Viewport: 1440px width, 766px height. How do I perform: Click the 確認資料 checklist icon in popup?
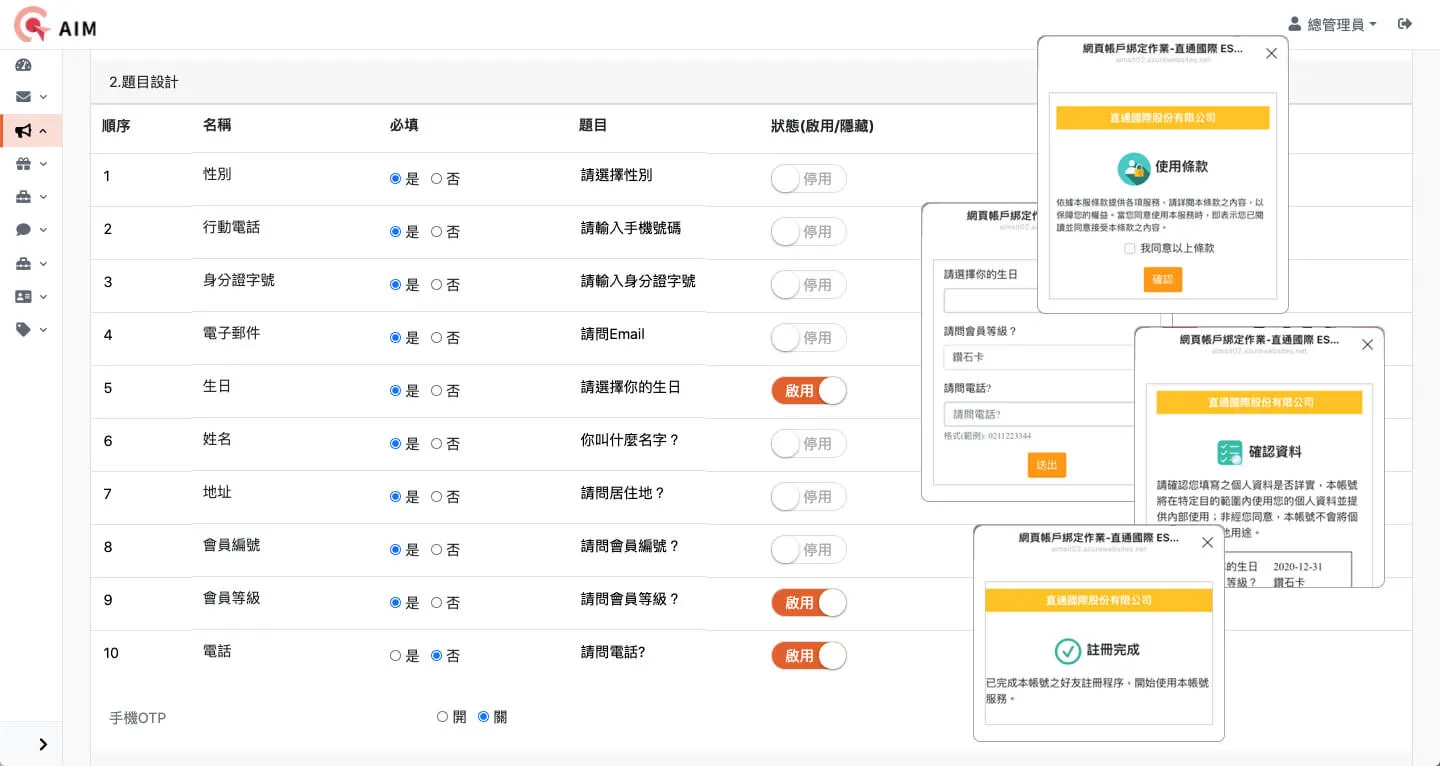tap(1229, 452)
